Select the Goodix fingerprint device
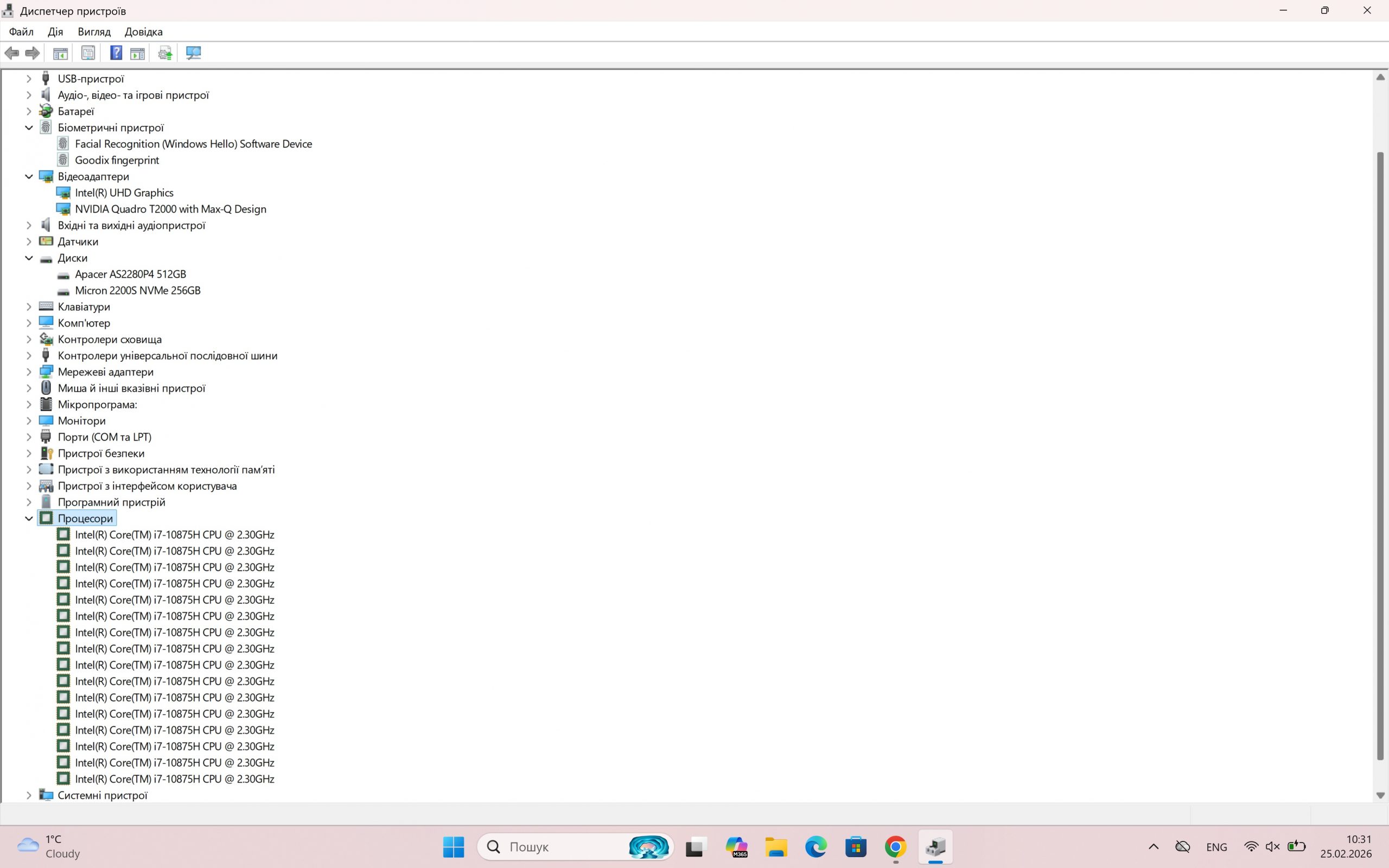This screenshot has height=868, width=1389. [x=117, y=160]
